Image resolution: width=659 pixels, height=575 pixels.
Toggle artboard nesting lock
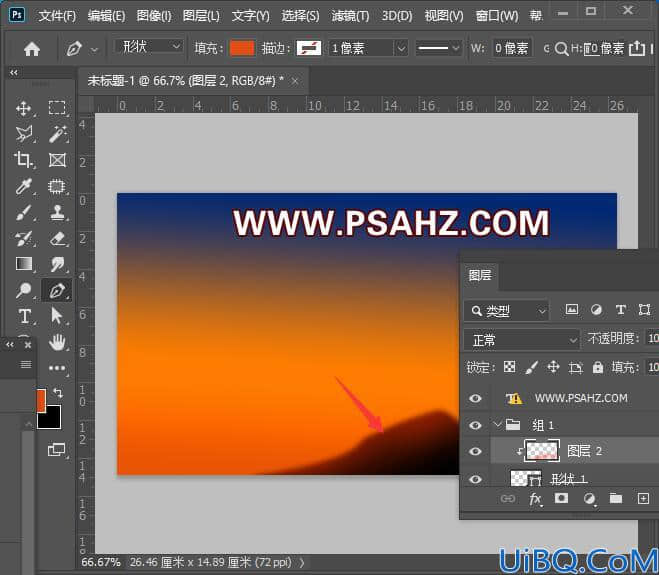(575, 368)
